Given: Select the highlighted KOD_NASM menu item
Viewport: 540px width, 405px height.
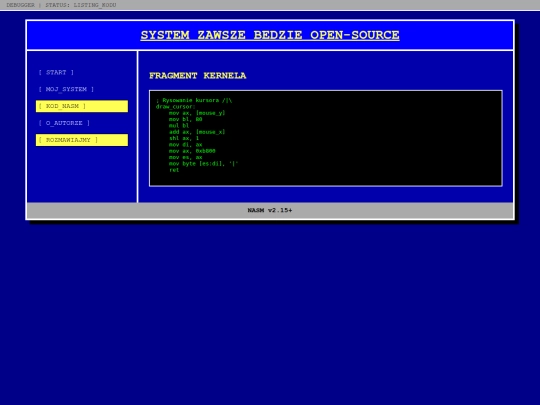Looking at the screenshot, I should pos(82,106).
